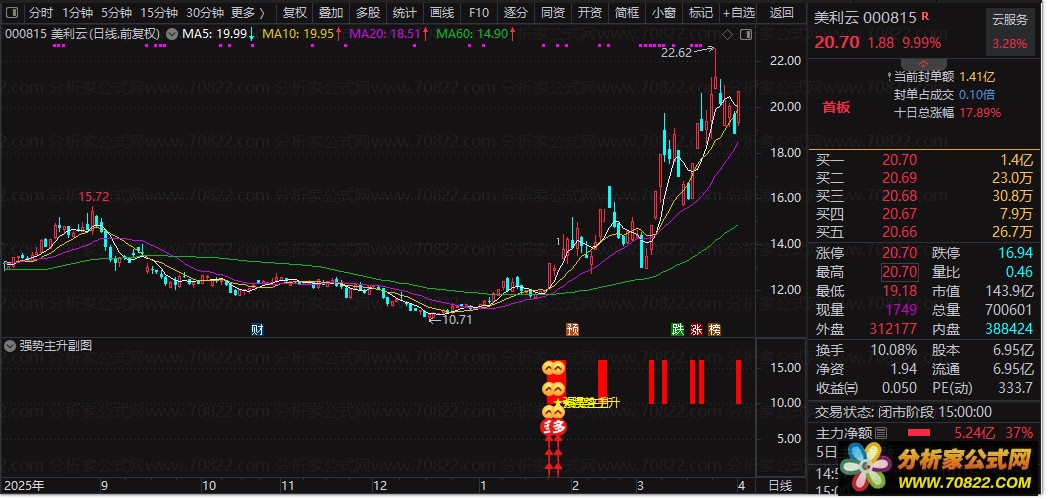This screenshot has height=499, width=1048.
Task: Click the 买五 price 20.66 row
Action: [924, 232]
